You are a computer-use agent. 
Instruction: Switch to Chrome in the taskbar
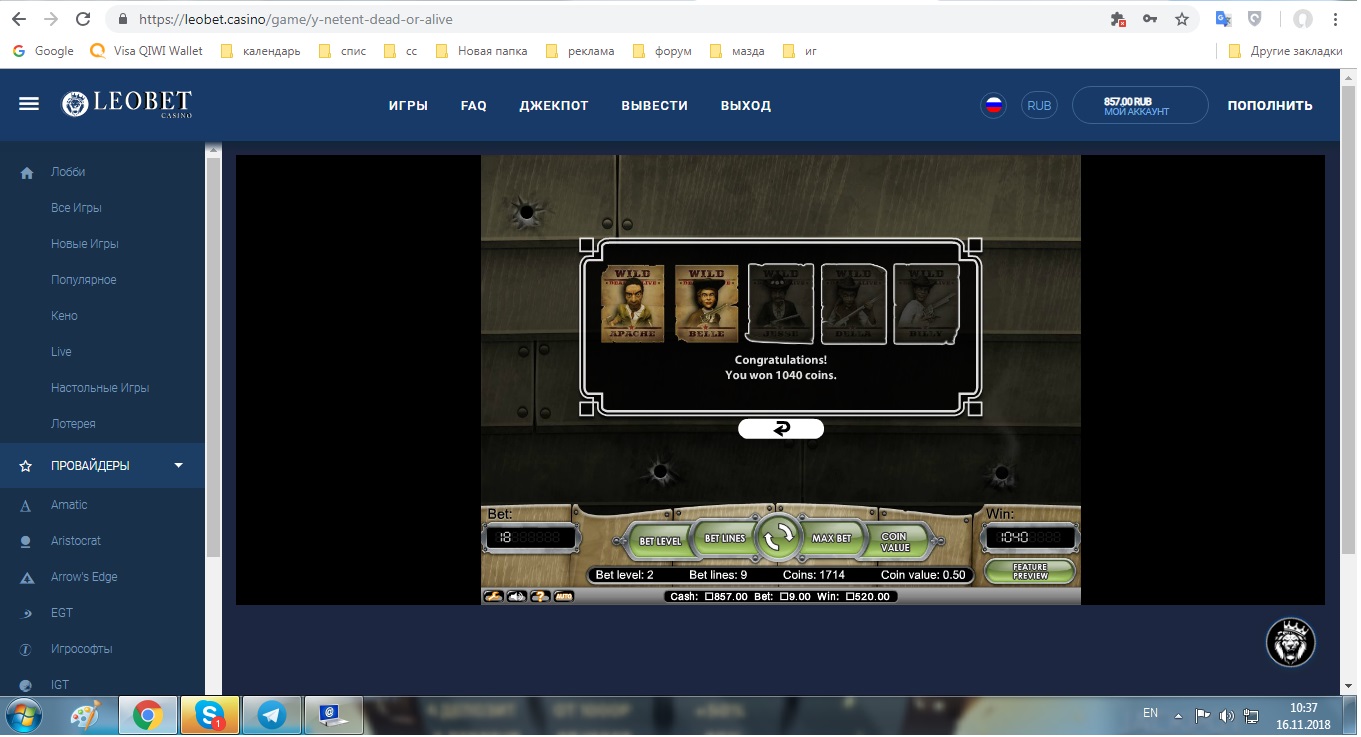click(x=148, y=714)
